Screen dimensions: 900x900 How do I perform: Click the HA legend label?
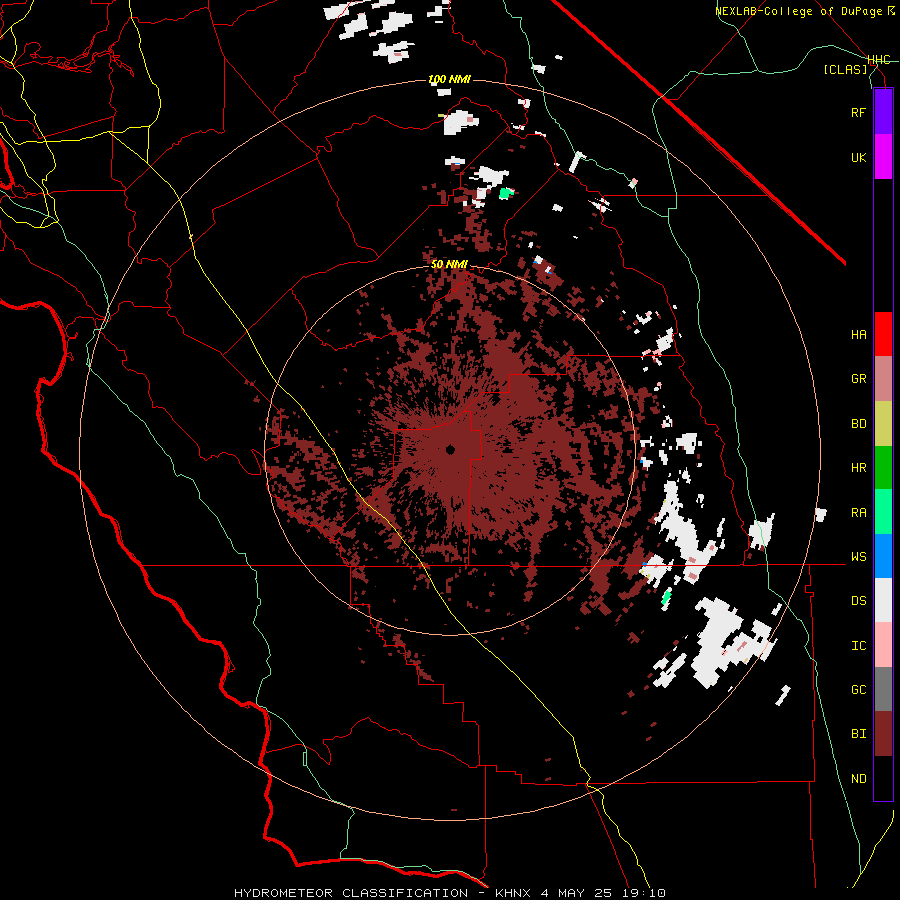(858, 335)
